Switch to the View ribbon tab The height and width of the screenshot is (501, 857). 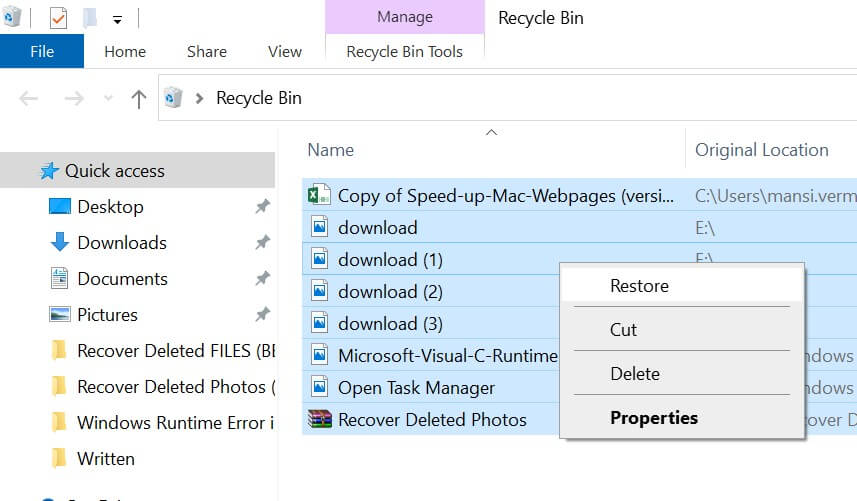coord(285,51)
